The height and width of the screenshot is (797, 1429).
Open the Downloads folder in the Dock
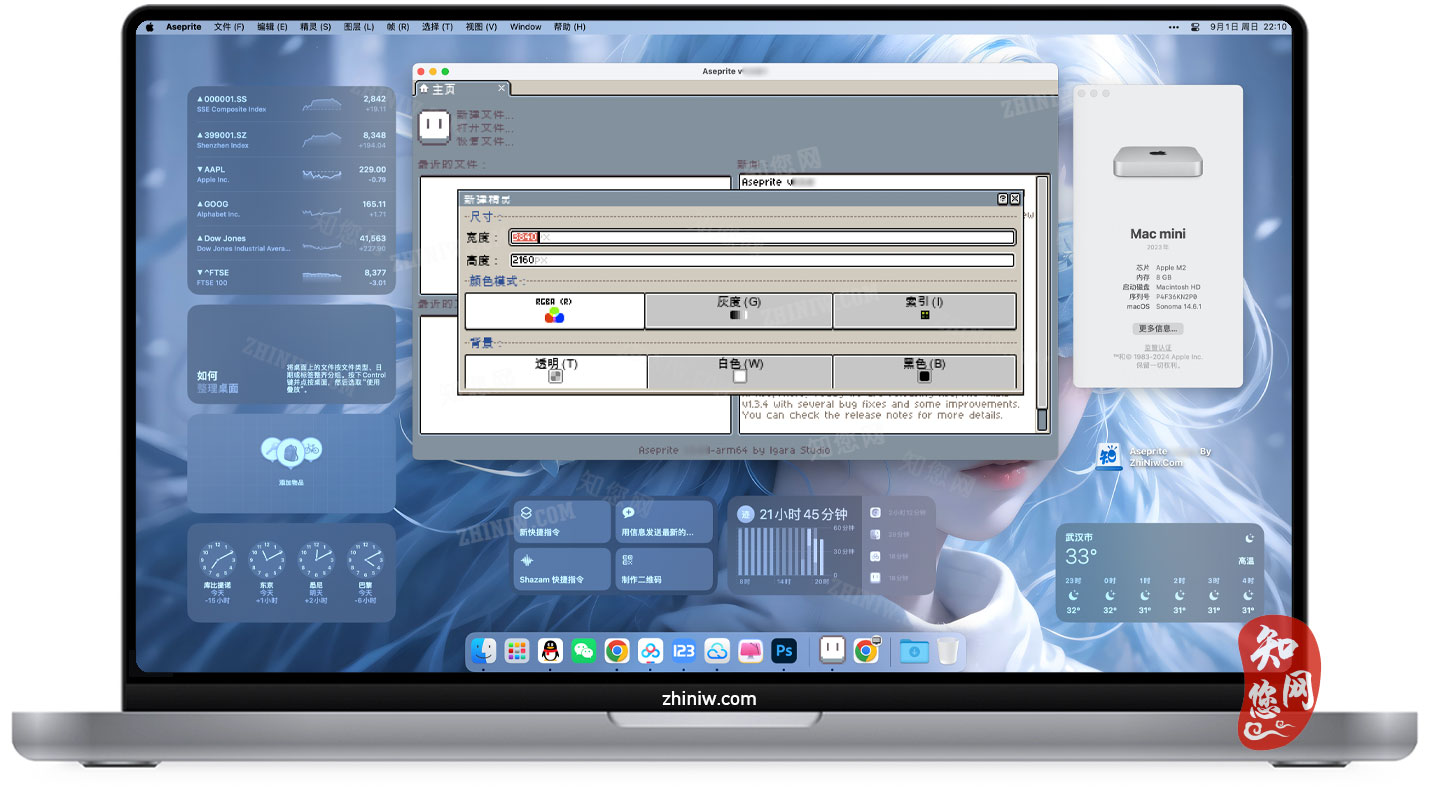pos(914,651)
